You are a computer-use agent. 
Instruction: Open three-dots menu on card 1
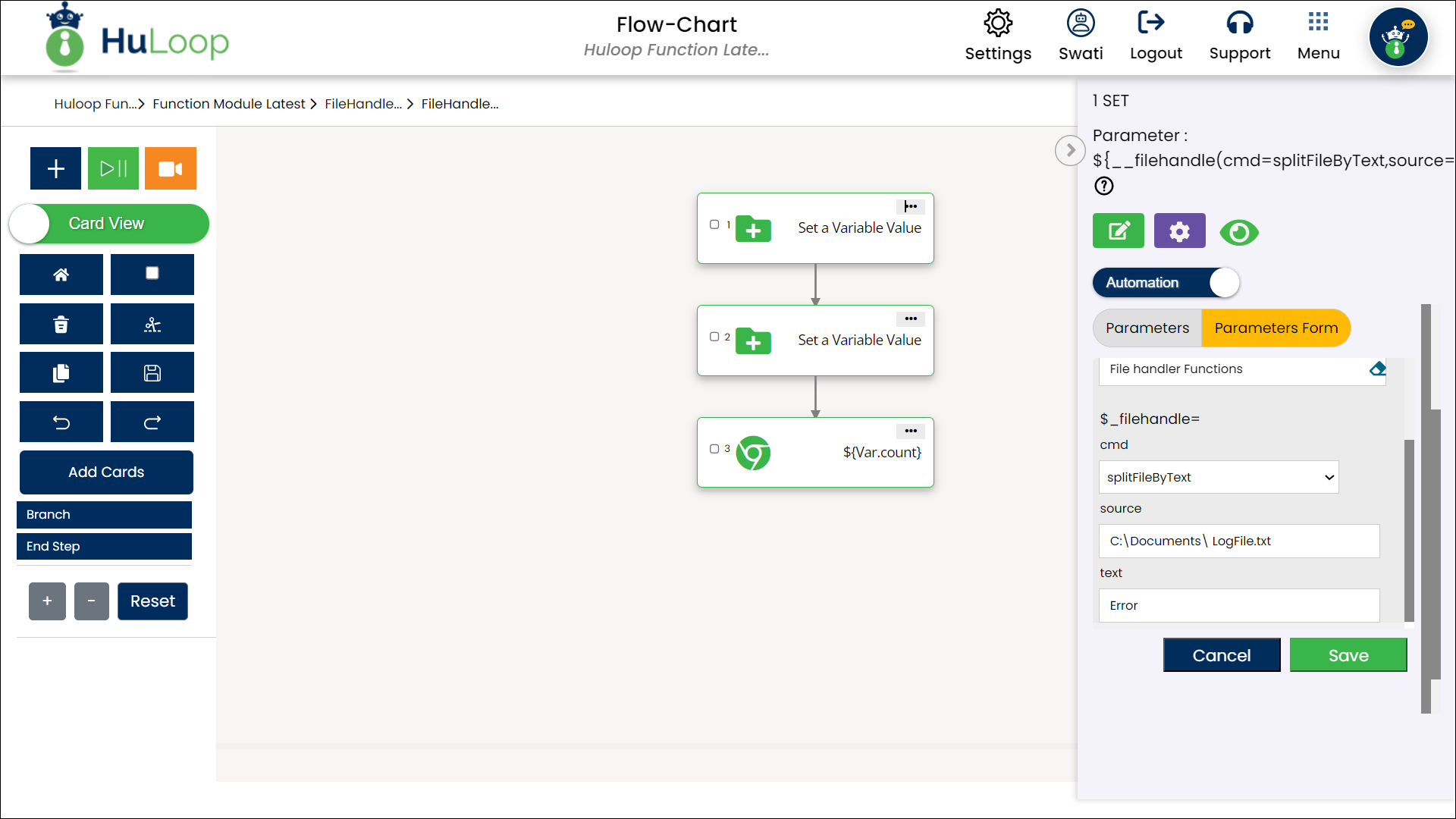(x=911, y=206)
